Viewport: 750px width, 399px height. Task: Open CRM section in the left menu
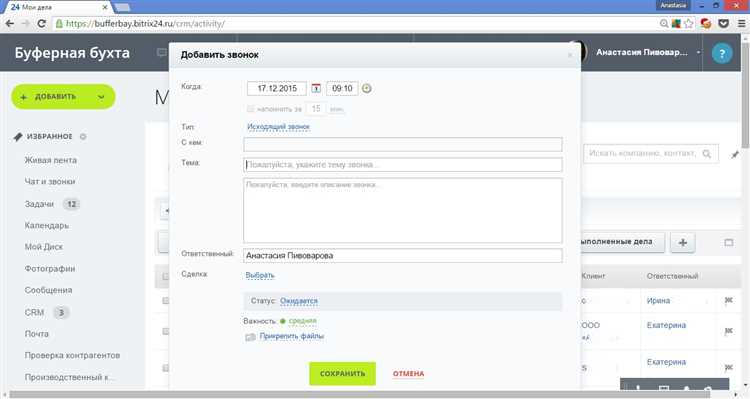34,312
